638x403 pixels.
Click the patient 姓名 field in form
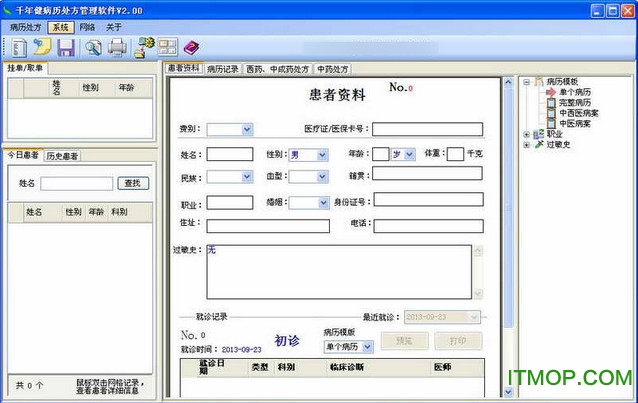click(230, 154)
